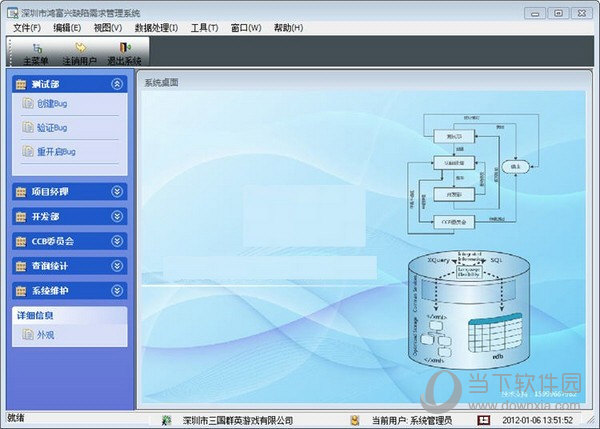600x429 pixels.
Task: Expand the 项目经理 panel
Action: 117,191
